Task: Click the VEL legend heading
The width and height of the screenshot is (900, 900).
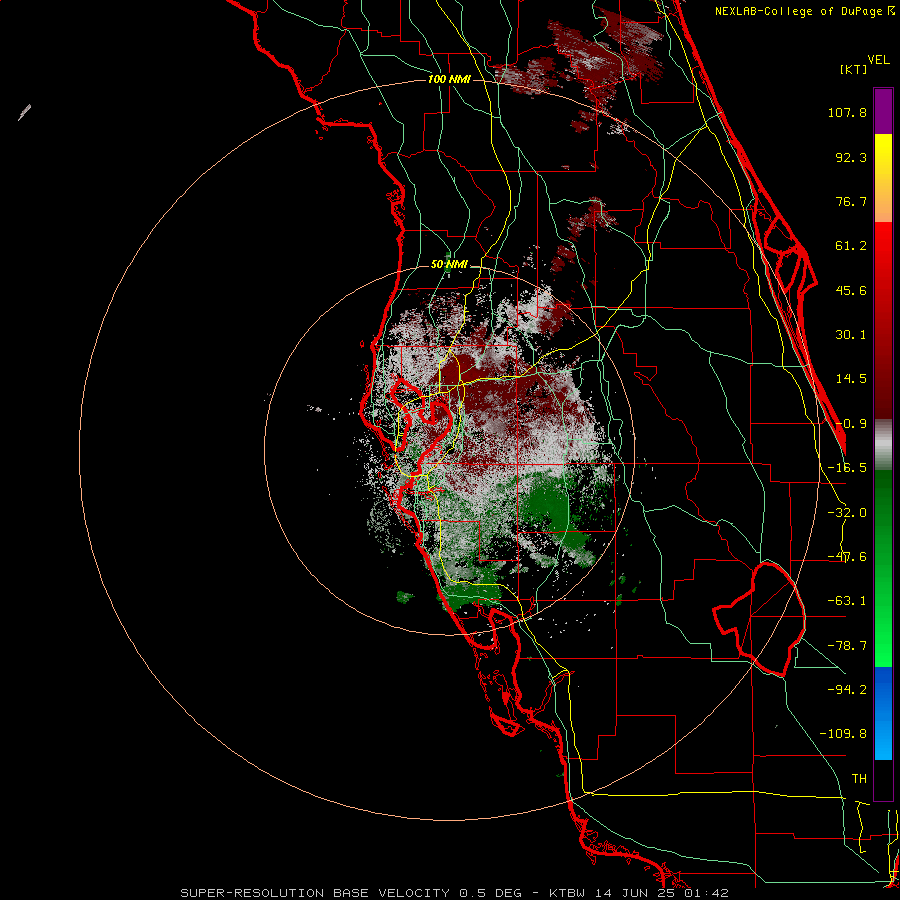Action: (x=878, y=60)
